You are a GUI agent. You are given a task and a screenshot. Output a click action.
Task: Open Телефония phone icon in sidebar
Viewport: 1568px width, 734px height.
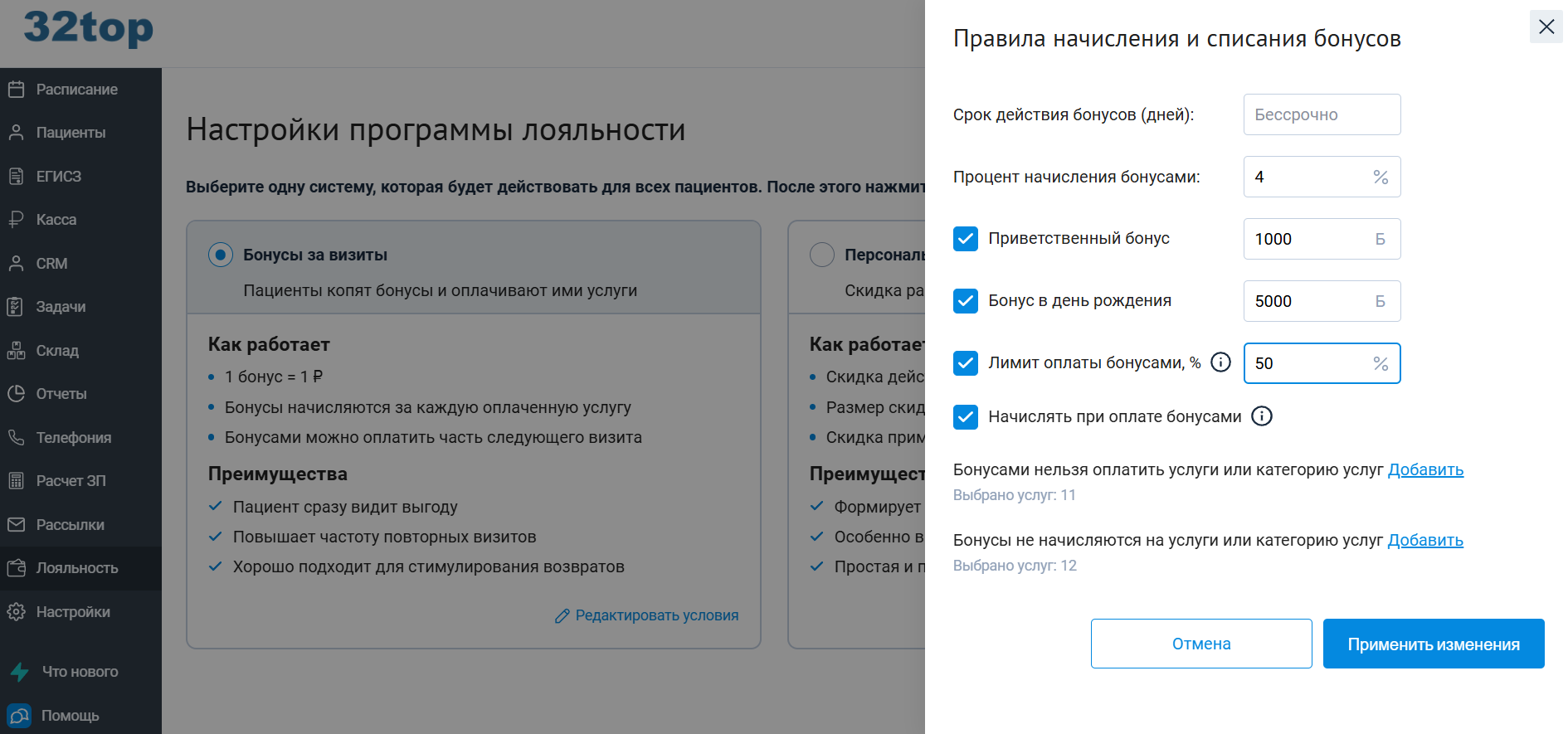17,437
